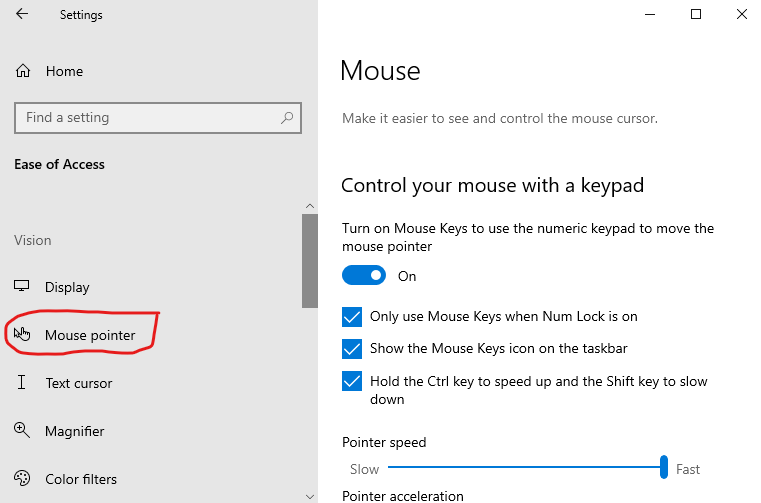Click the Text cursor I-beam icon
761x503 pixels.
(x=22, y=383)
